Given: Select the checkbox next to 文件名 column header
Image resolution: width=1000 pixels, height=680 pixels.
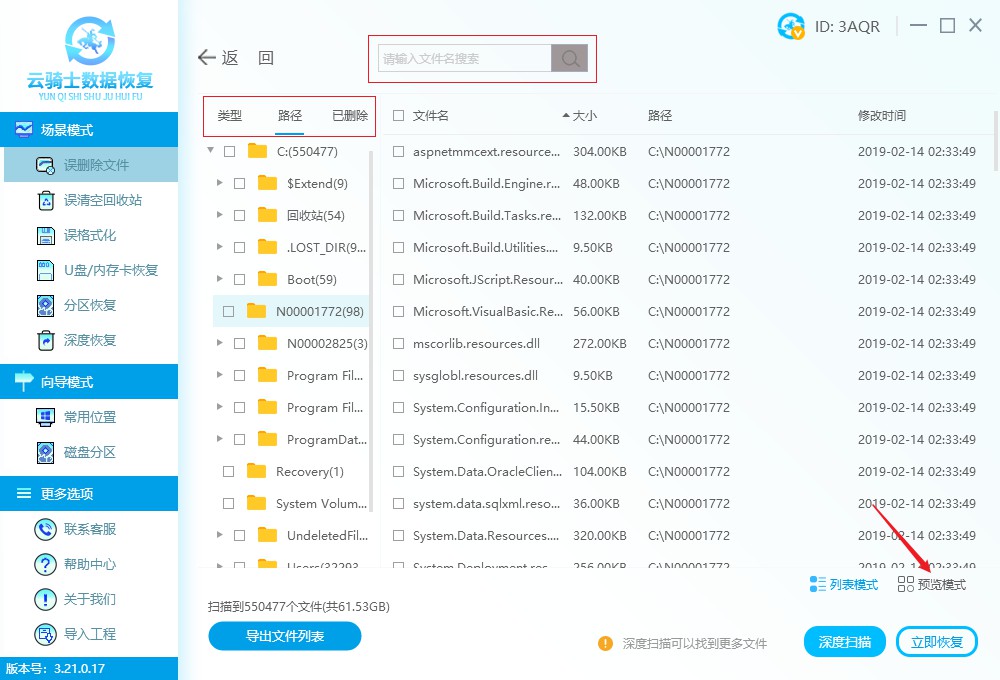Looking at the screenshot, I should click(x=396, y=115).
